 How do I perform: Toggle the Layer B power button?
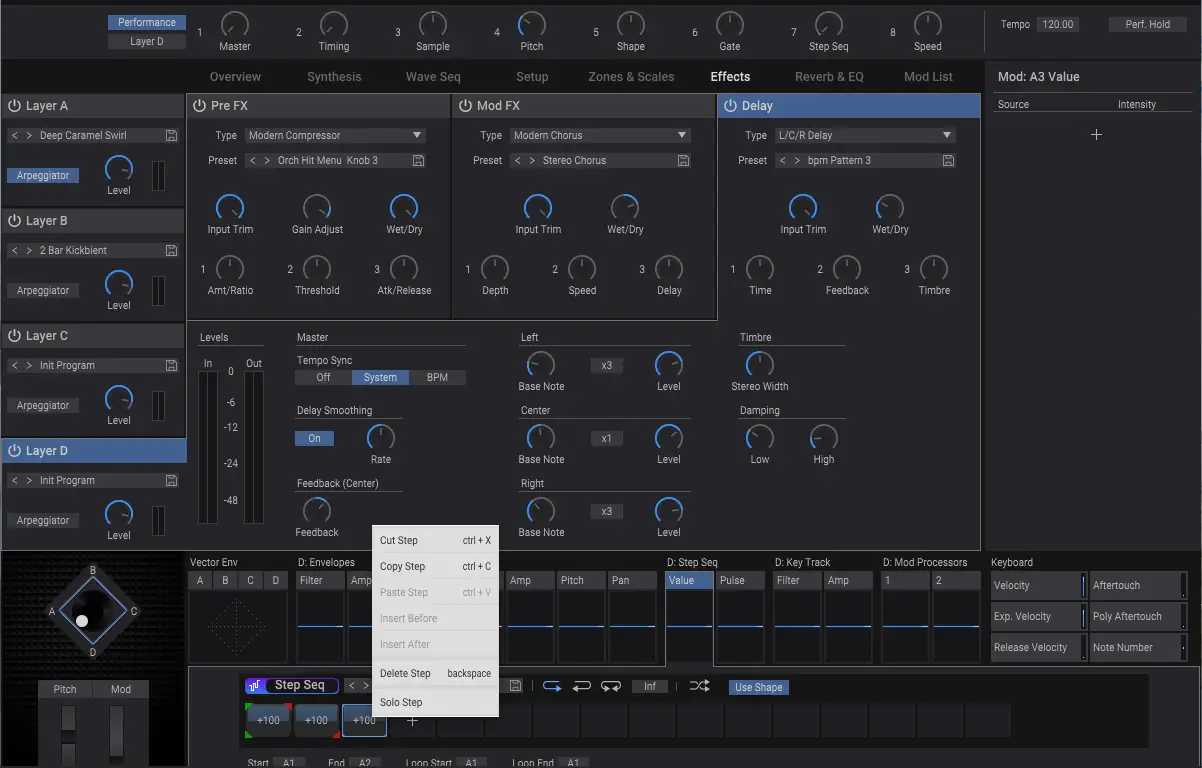click(14, 221)
